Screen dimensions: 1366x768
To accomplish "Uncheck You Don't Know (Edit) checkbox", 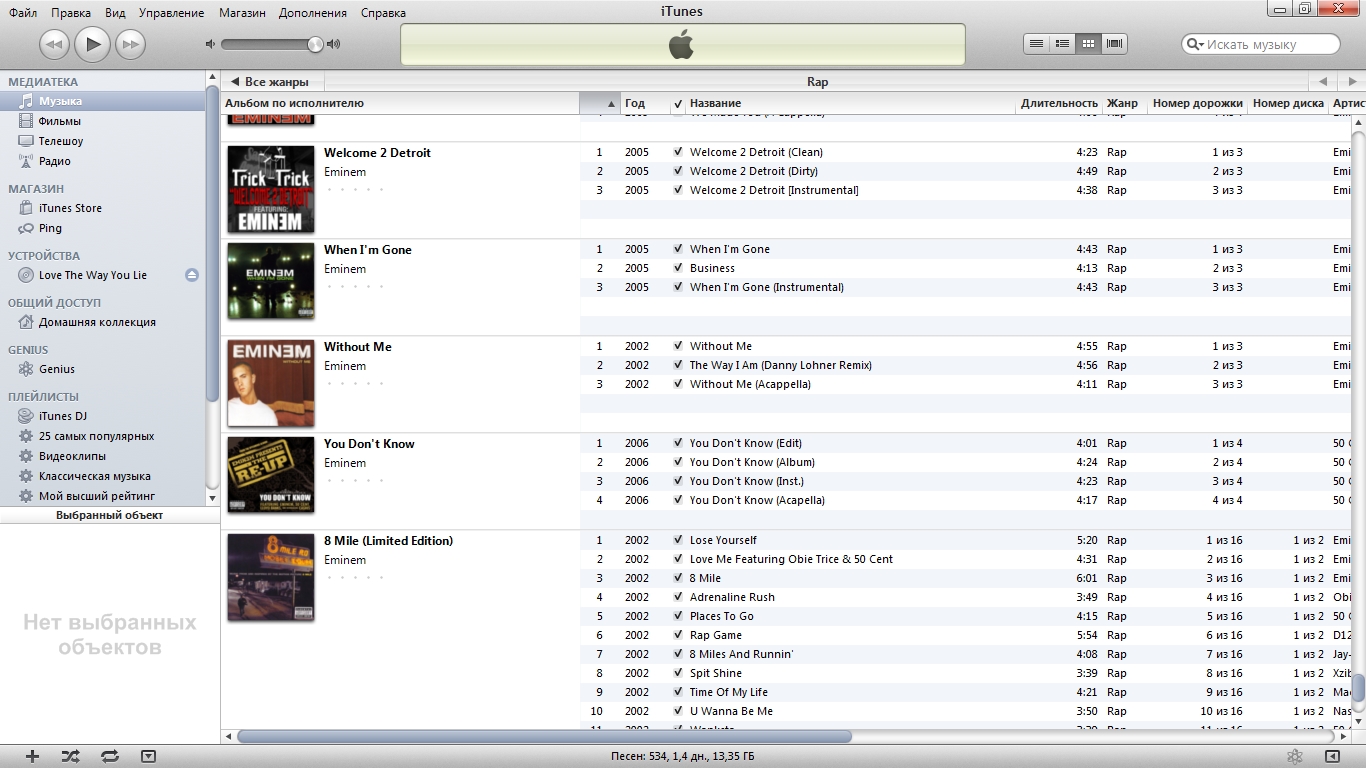I will (x=678, y=443).
